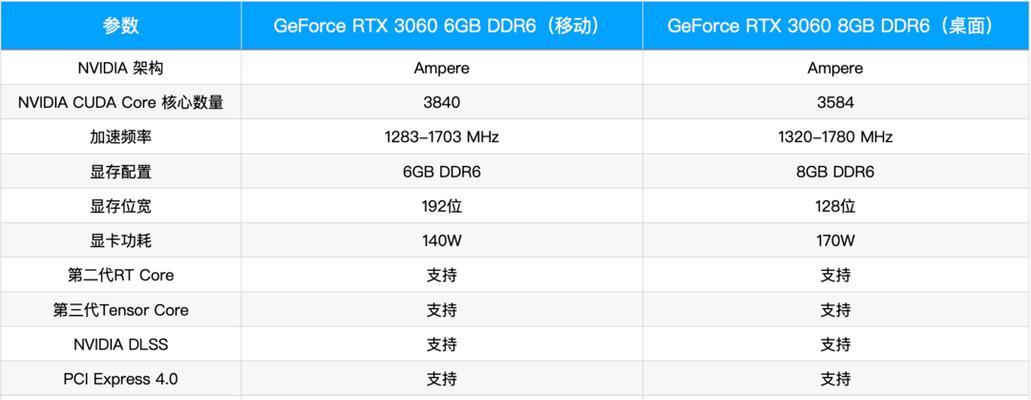Image resolution: width=1031 pixels, height=400 pixels.
Task: Select the 170W power cell
Action: click(x=835, y=241)
